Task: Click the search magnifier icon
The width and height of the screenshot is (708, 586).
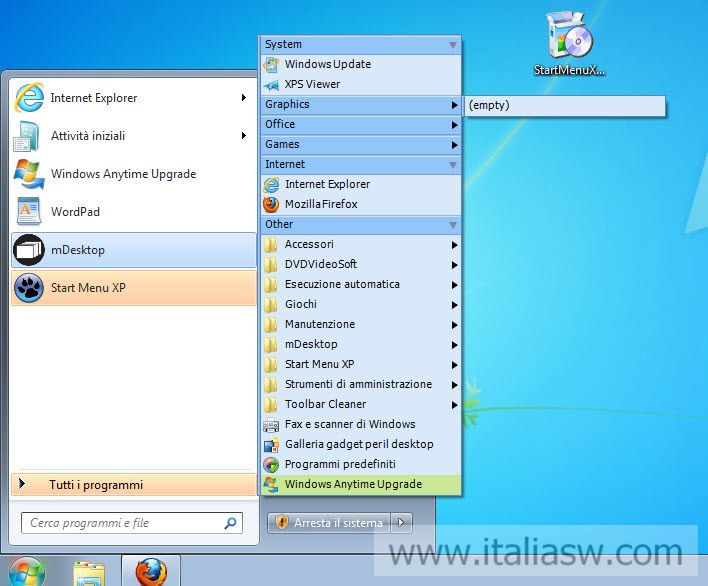Action: 230,523
